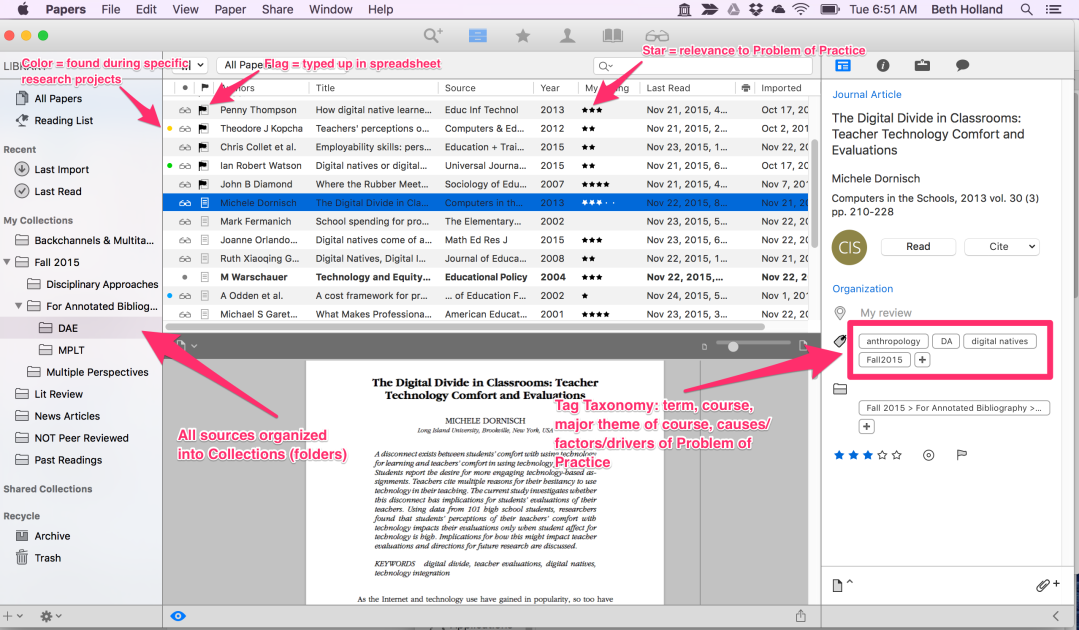Open the PDF toolbar page dropdown
This screenshot has height=630, width=1079.
coord(187,346)
